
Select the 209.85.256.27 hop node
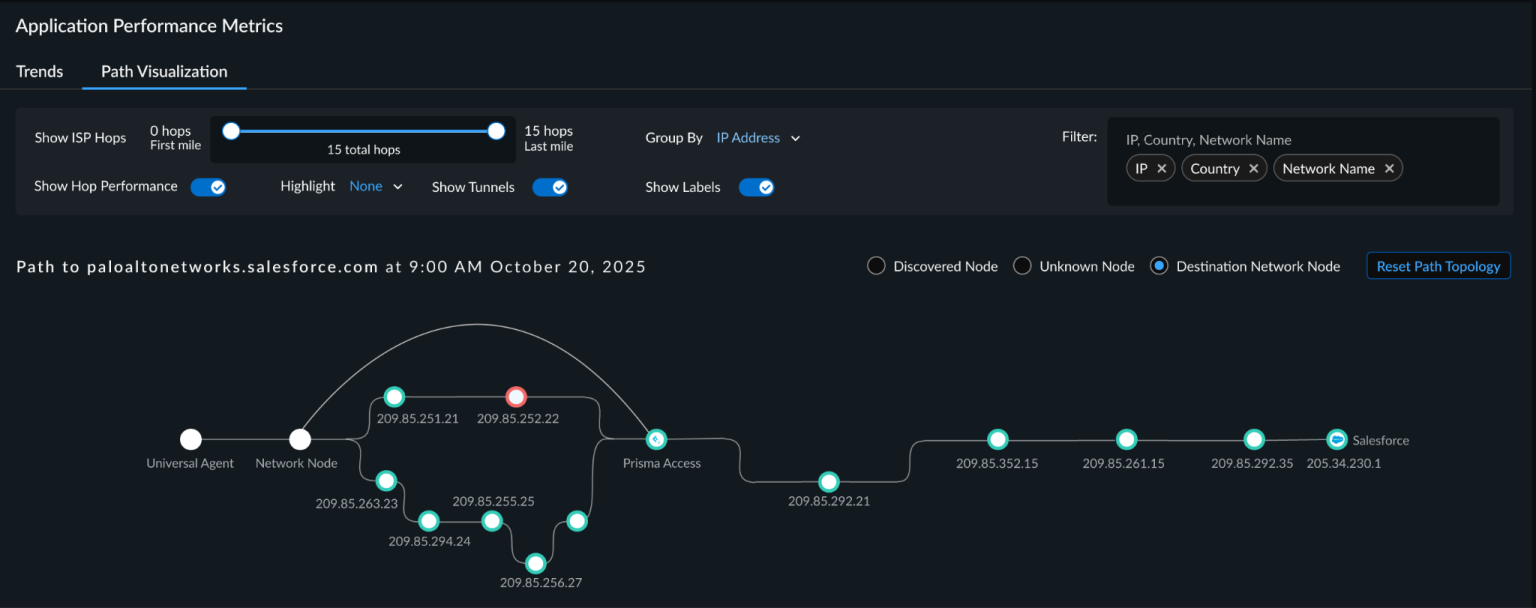tap(536, 563)
